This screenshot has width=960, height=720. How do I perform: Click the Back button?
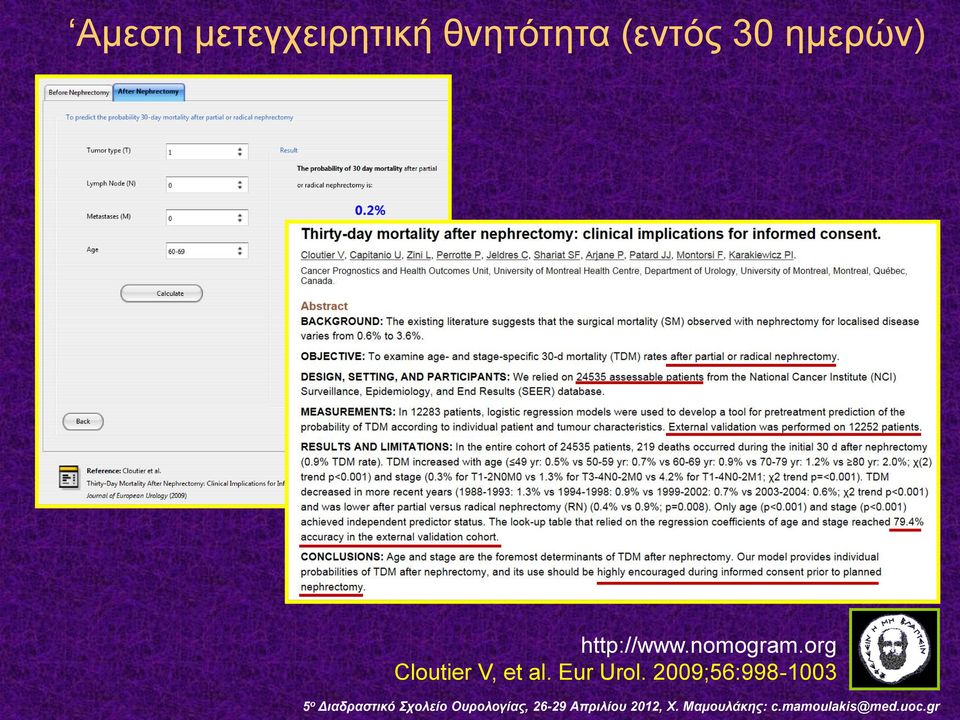(83, 421)
